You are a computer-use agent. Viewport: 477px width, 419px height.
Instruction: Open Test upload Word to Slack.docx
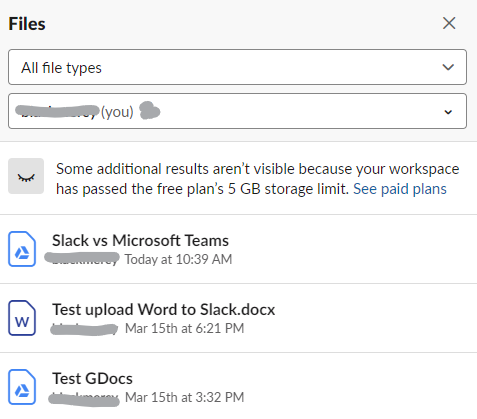point(163,309)
